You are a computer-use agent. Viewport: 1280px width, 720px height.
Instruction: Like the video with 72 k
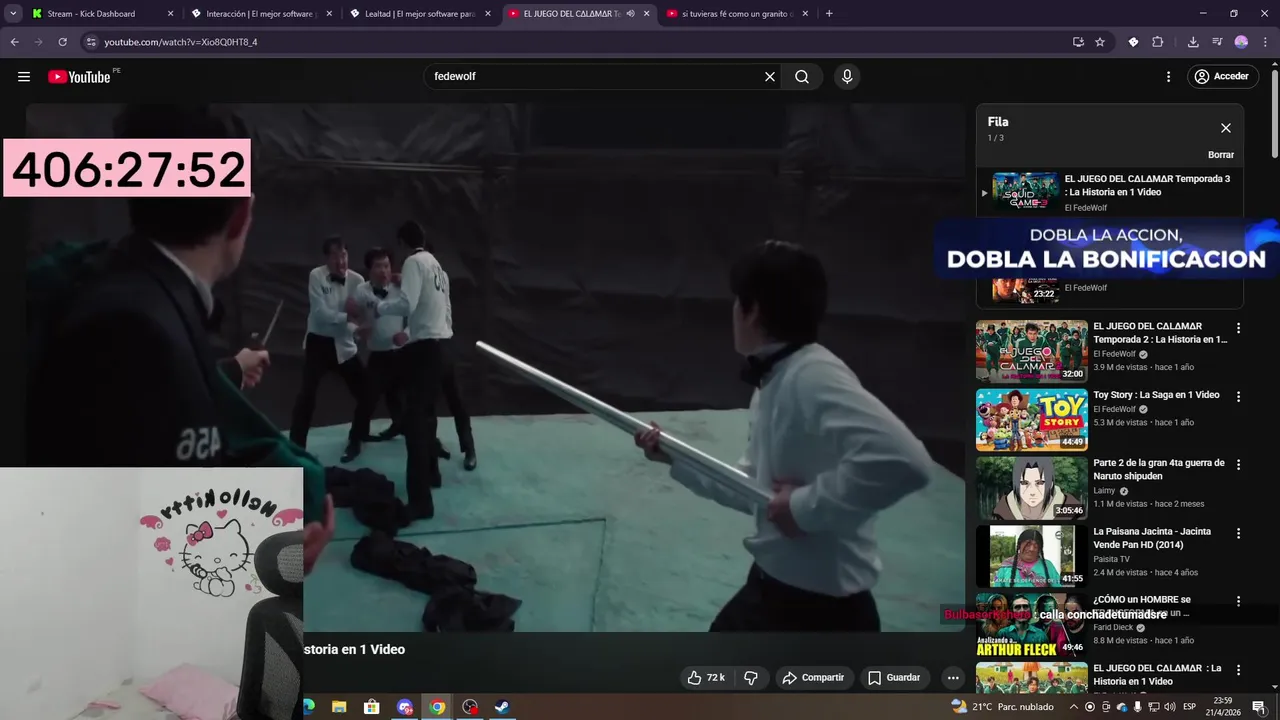tap(706, 678)
